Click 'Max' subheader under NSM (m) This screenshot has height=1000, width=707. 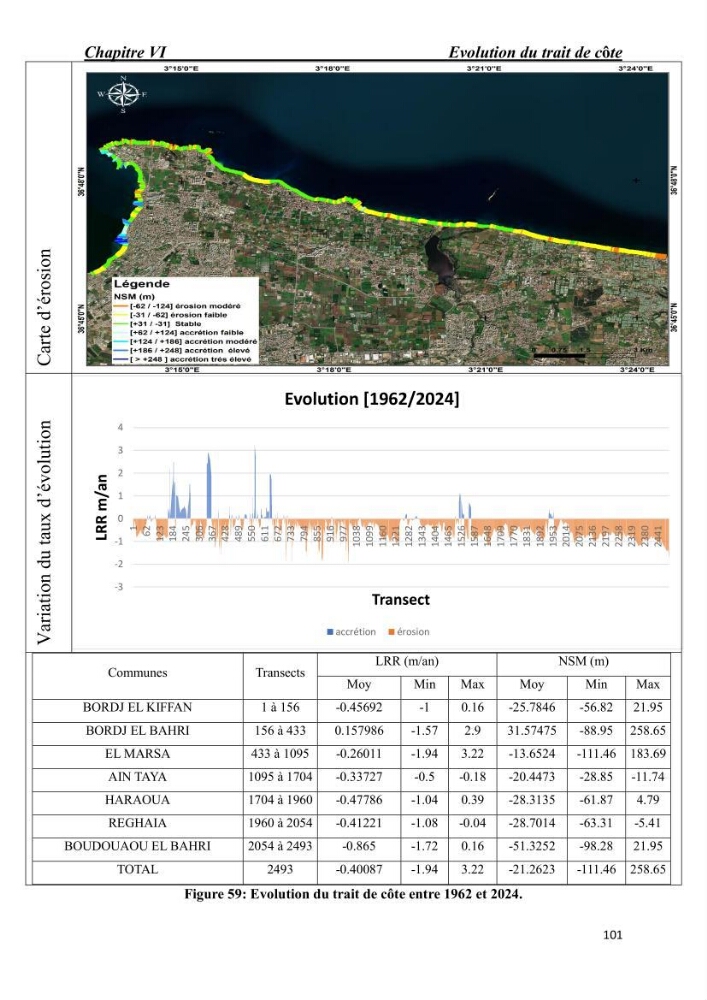coord(648,684)
